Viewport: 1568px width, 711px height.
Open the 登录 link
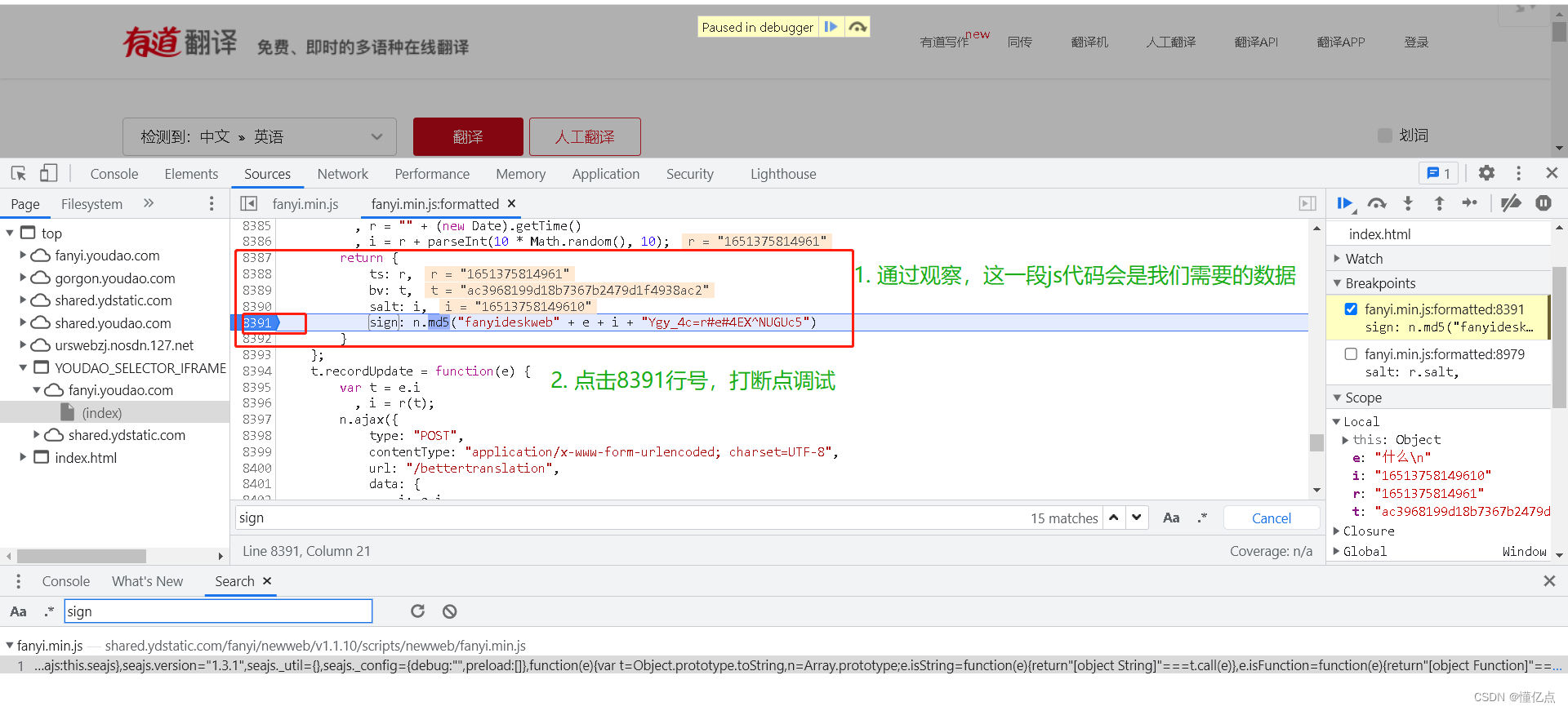pyautogui.click(x=1416, y=42)
